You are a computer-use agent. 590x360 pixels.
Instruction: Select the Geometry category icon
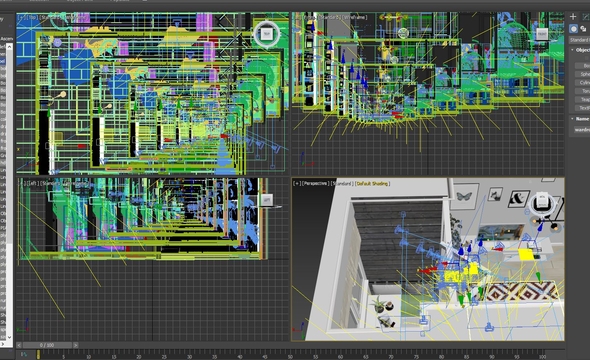click(573, 29)
